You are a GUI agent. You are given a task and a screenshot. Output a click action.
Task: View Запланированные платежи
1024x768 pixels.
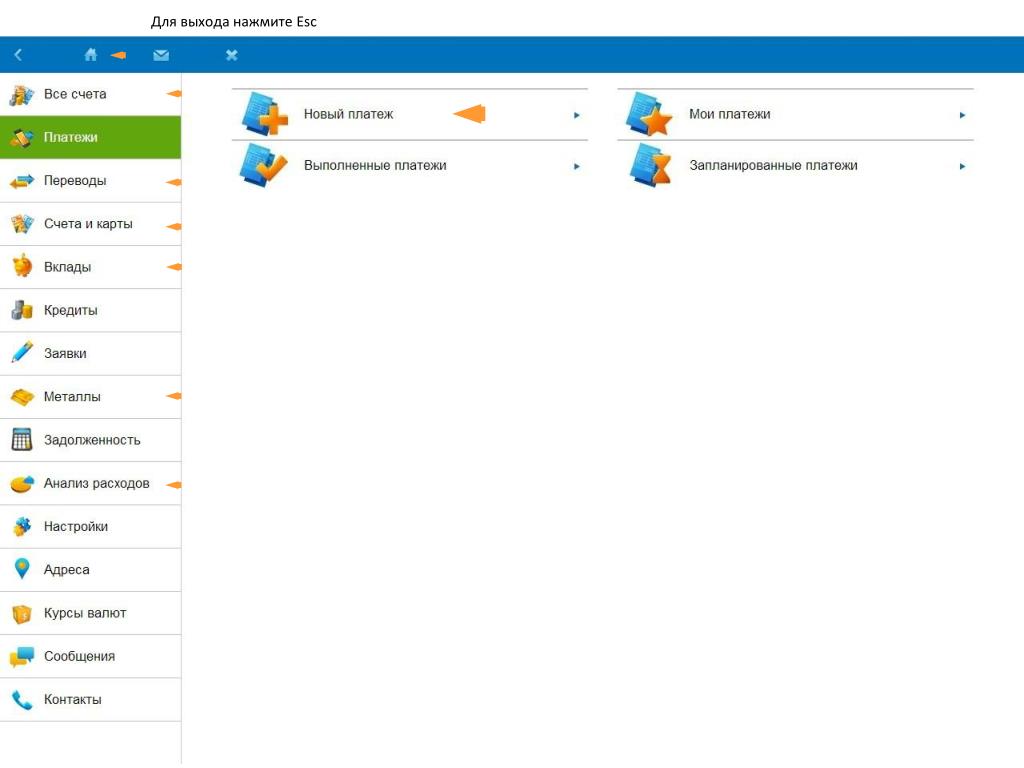point(795,166)
